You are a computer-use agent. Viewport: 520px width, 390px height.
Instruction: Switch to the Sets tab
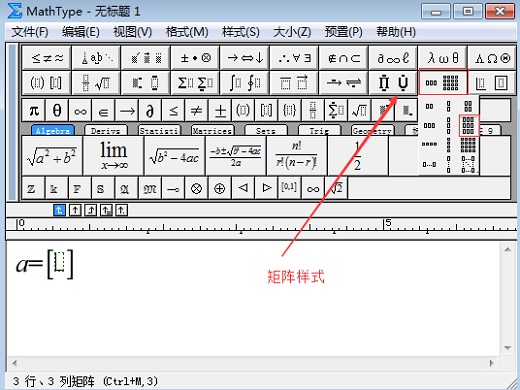coord(266,130)
